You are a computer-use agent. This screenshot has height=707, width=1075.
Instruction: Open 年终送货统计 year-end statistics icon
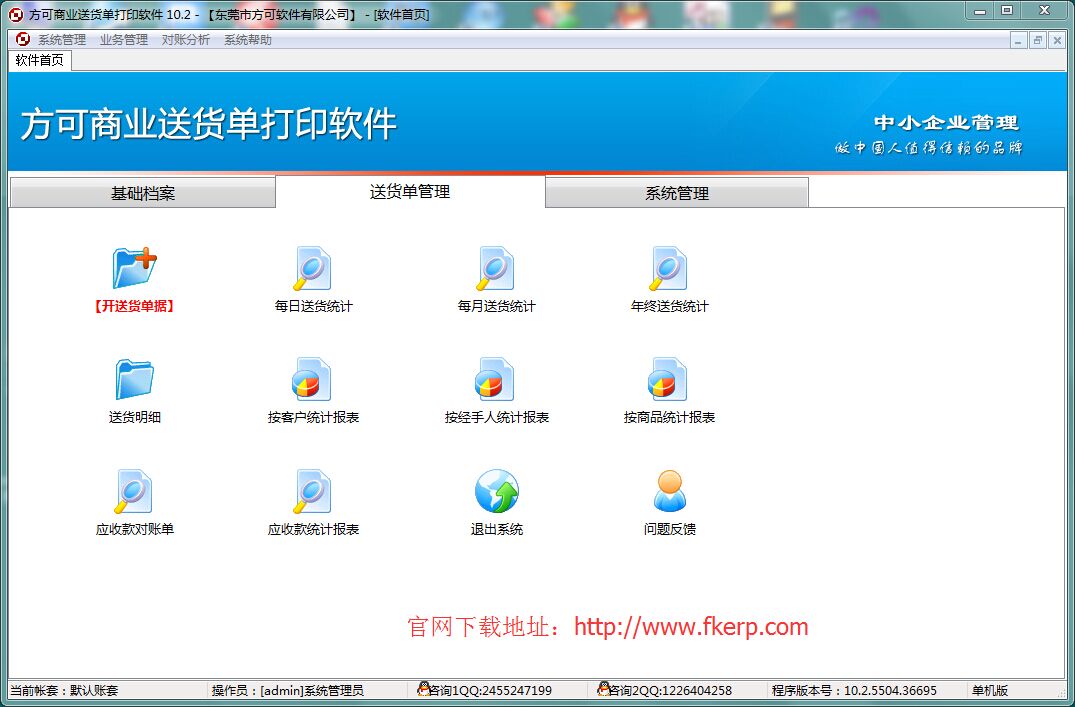[668, 268]
